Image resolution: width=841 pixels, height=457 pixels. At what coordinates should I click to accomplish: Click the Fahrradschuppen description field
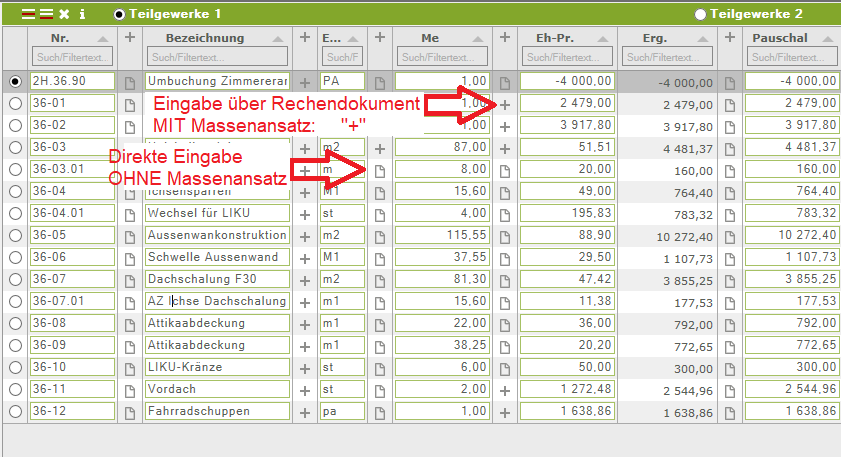(x=216, y=411)
